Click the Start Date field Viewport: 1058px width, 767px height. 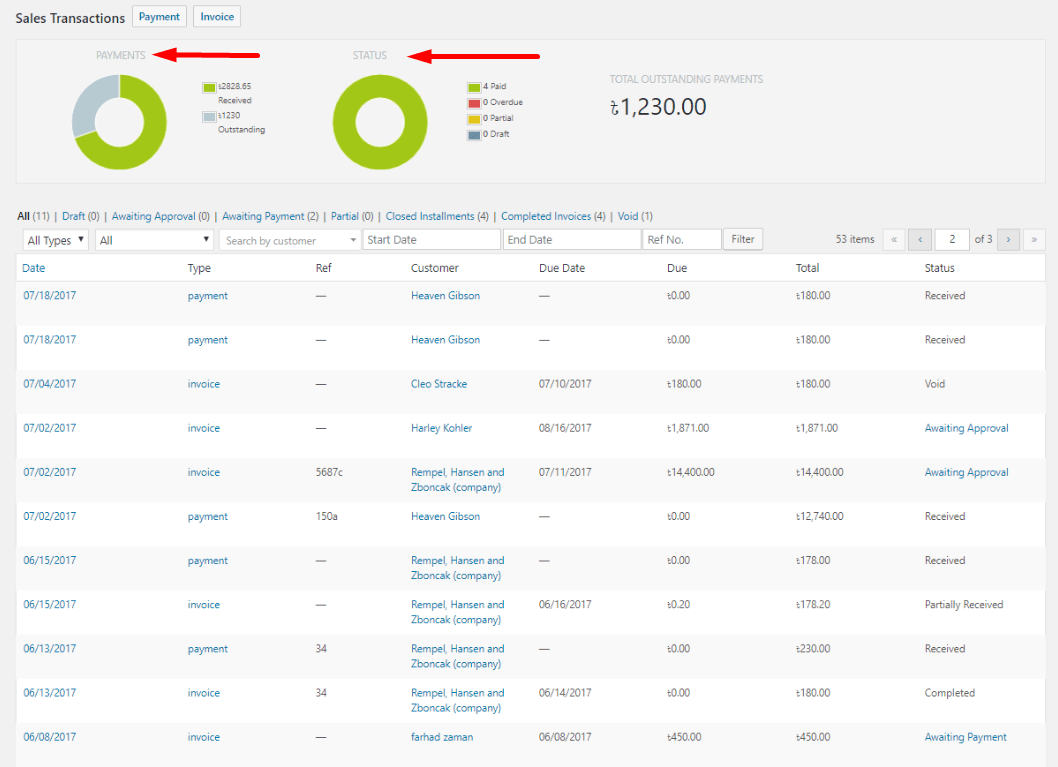click(x=432, y=239)
